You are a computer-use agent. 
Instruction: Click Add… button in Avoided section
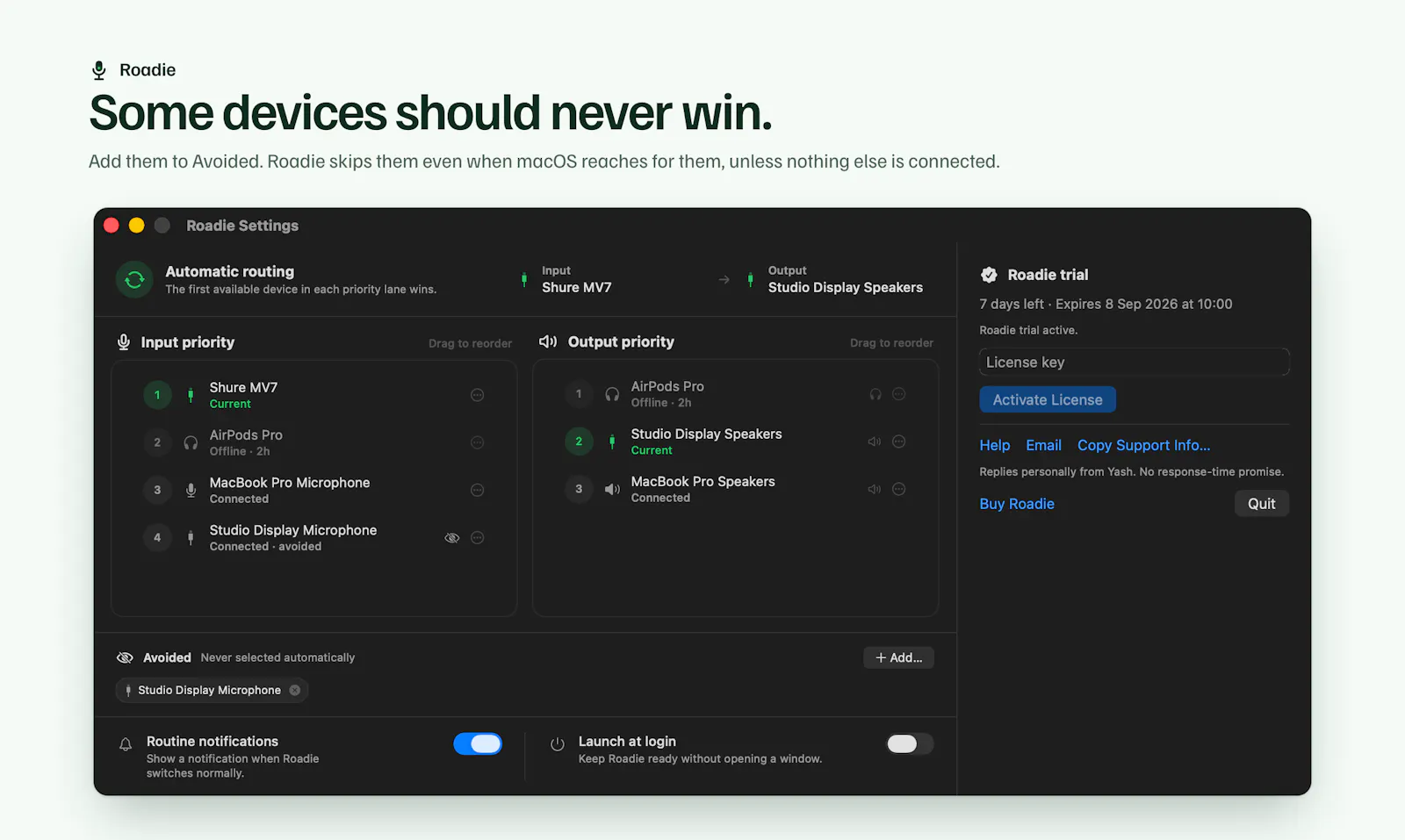(x=898, y=657)
